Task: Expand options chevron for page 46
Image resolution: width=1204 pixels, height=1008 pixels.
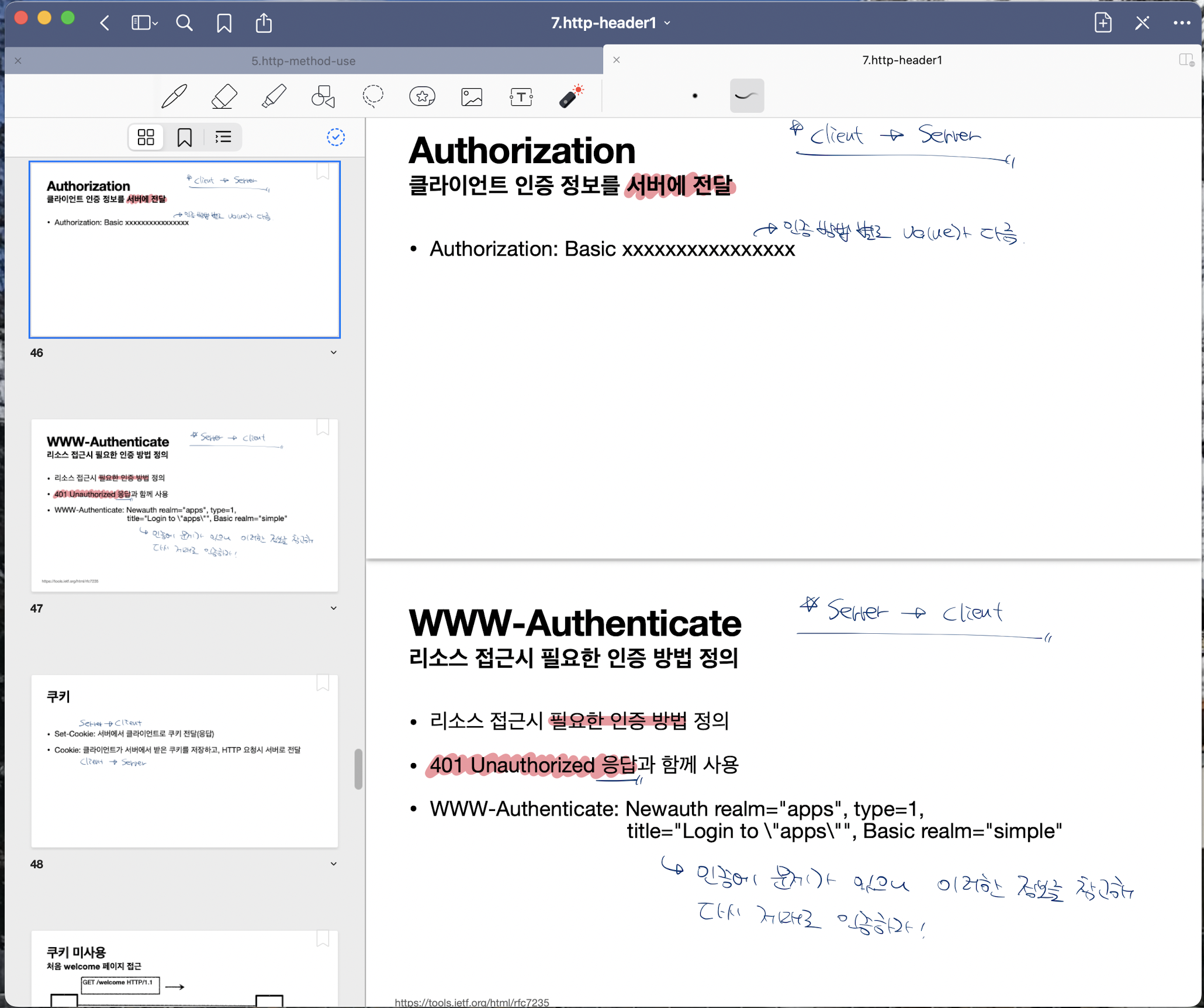Action: click(x=333, y=353)
